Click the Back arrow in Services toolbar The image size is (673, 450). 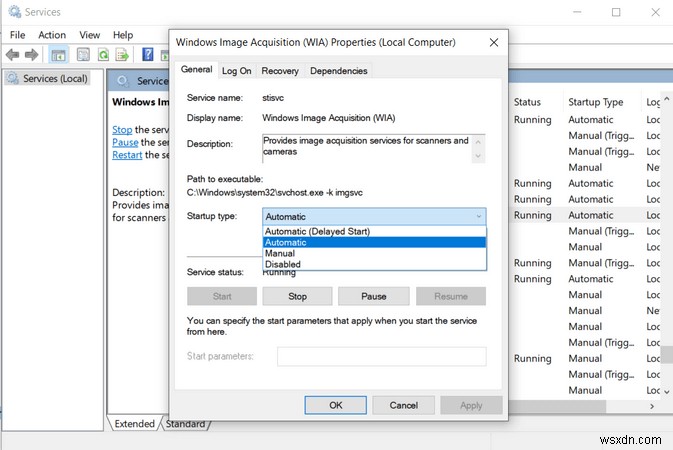click(12, 55)
